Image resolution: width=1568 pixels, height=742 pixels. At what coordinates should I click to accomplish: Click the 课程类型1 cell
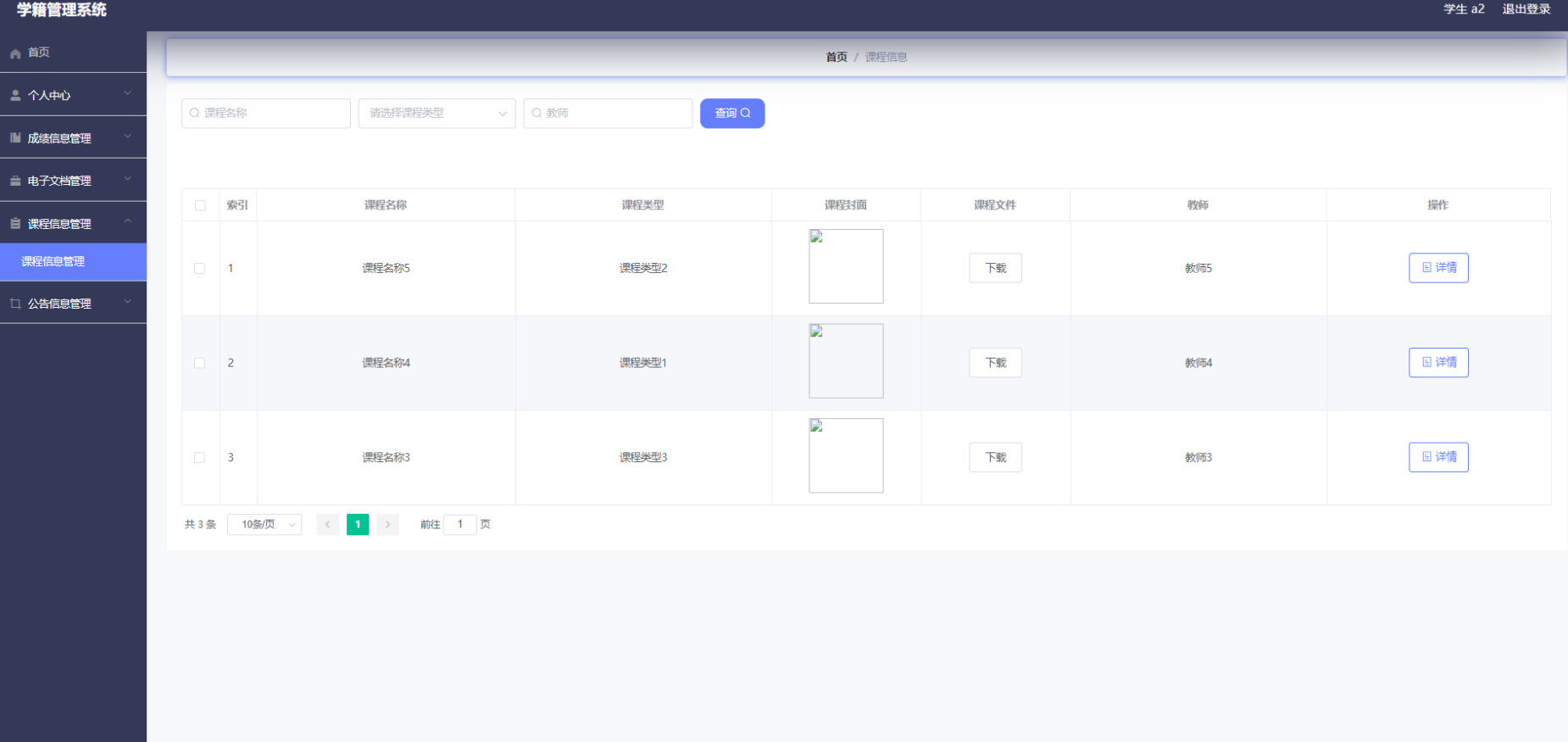pyautogui.click(x=643, y=363)
